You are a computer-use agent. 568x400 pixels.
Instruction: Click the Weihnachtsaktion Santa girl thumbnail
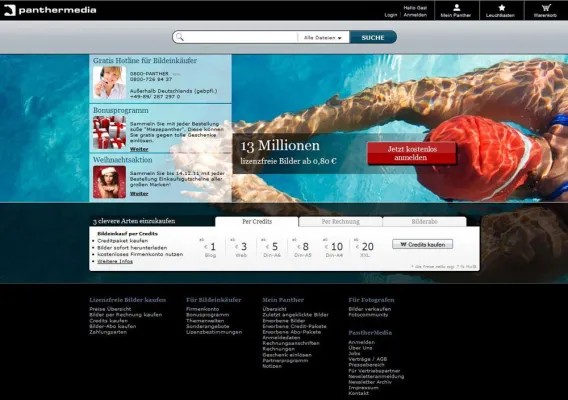point(109,182)
